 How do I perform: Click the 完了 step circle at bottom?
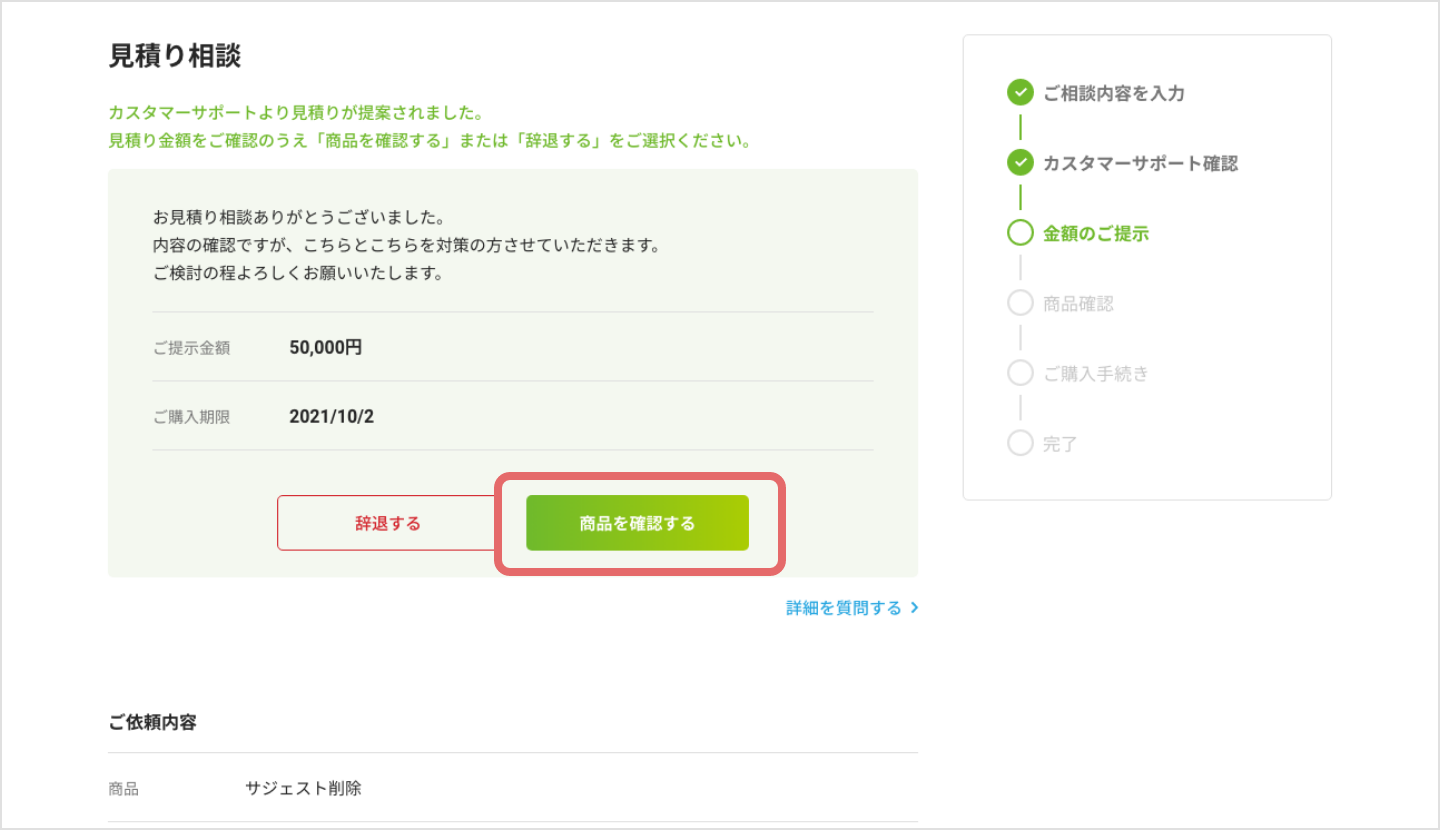1020,443
